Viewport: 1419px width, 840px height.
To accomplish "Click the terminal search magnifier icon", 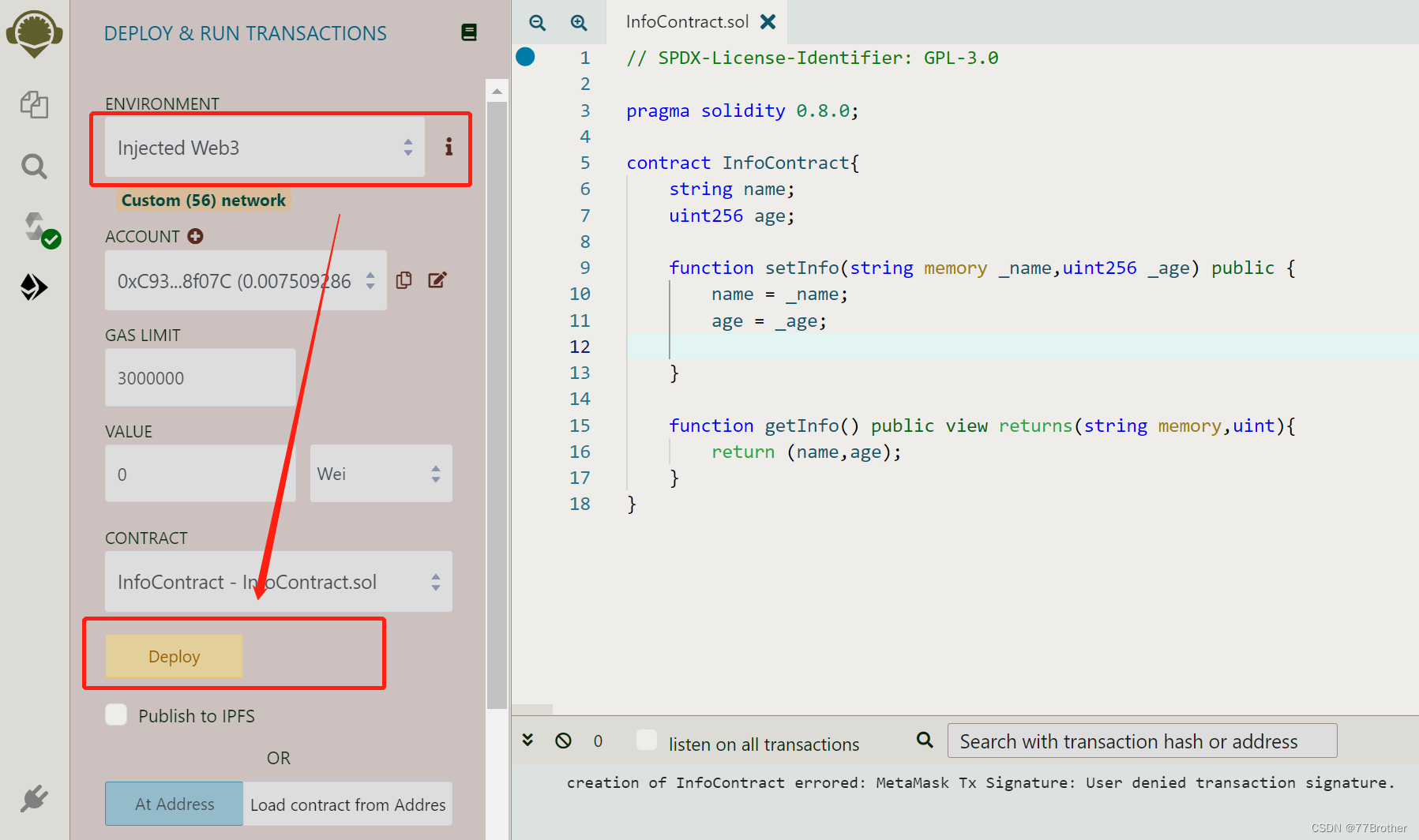I will click(925, 740).
